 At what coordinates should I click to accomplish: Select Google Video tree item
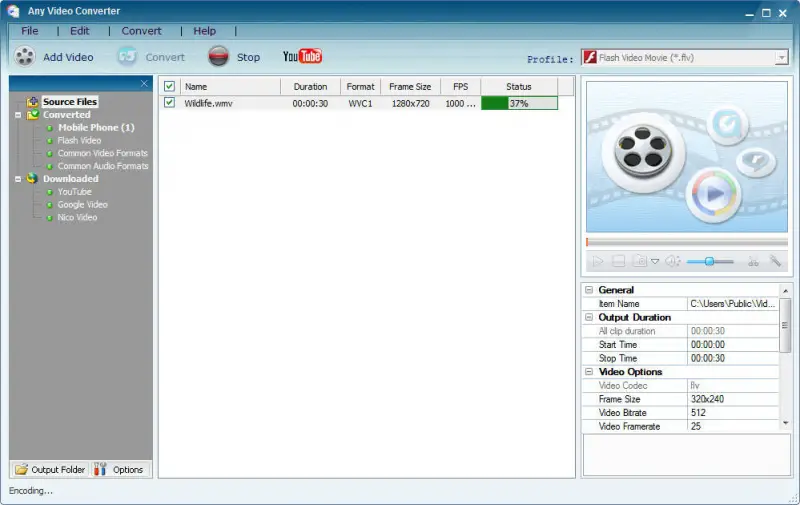pyautogui.click(x=83, y=204)
